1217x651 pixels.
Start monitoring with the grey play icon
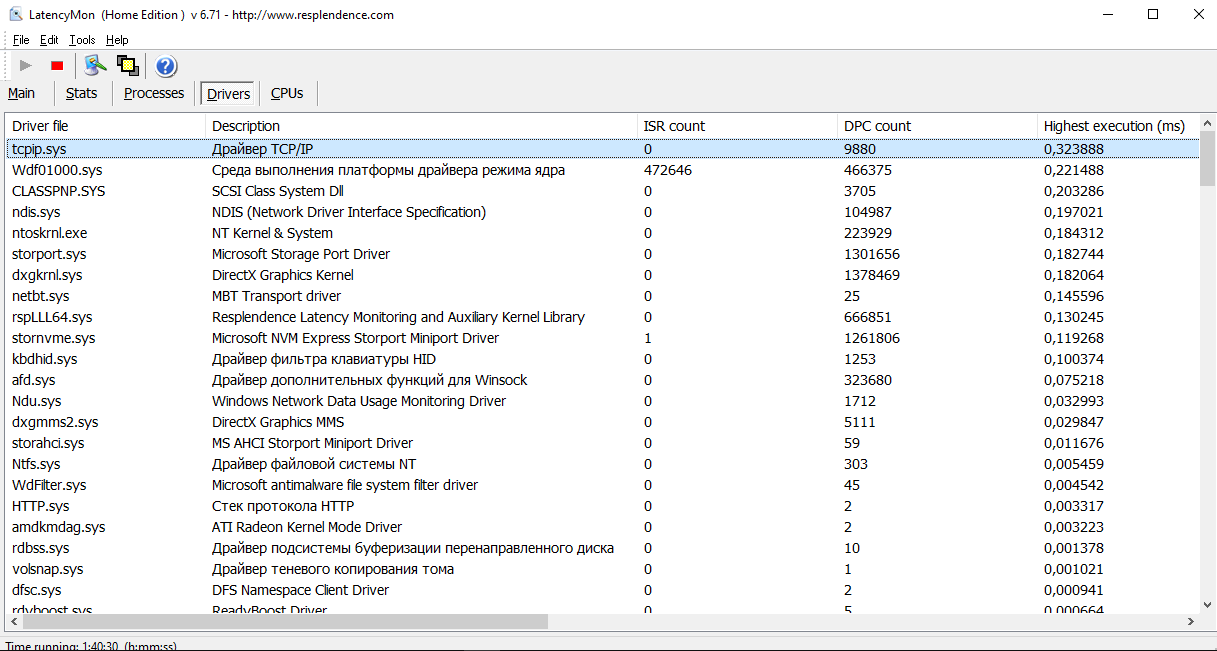coord(26,66)
